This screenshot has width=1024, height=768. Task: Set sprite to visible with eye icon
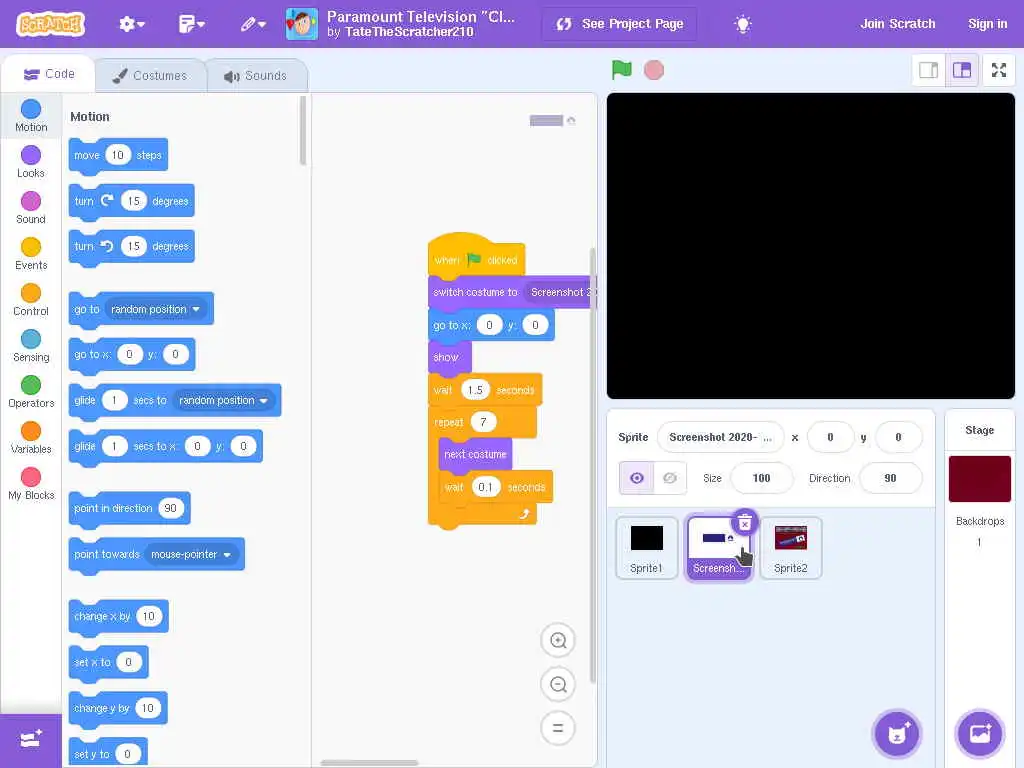coord(636,478)
